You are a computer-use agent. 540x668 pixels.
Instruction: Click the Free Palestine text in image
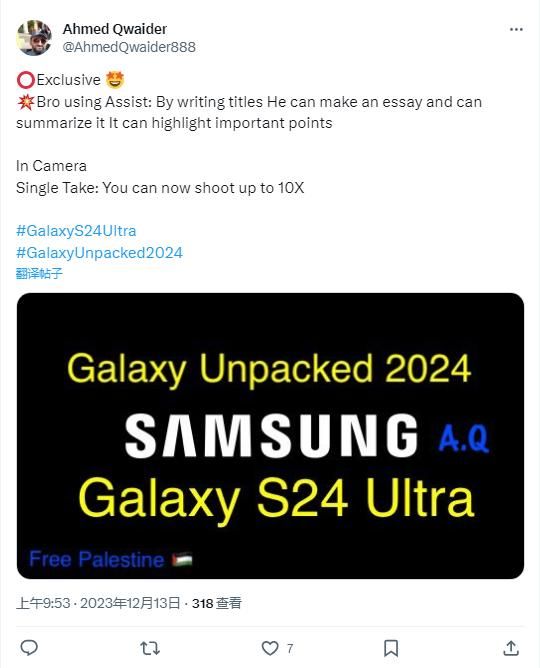(96, 559)
